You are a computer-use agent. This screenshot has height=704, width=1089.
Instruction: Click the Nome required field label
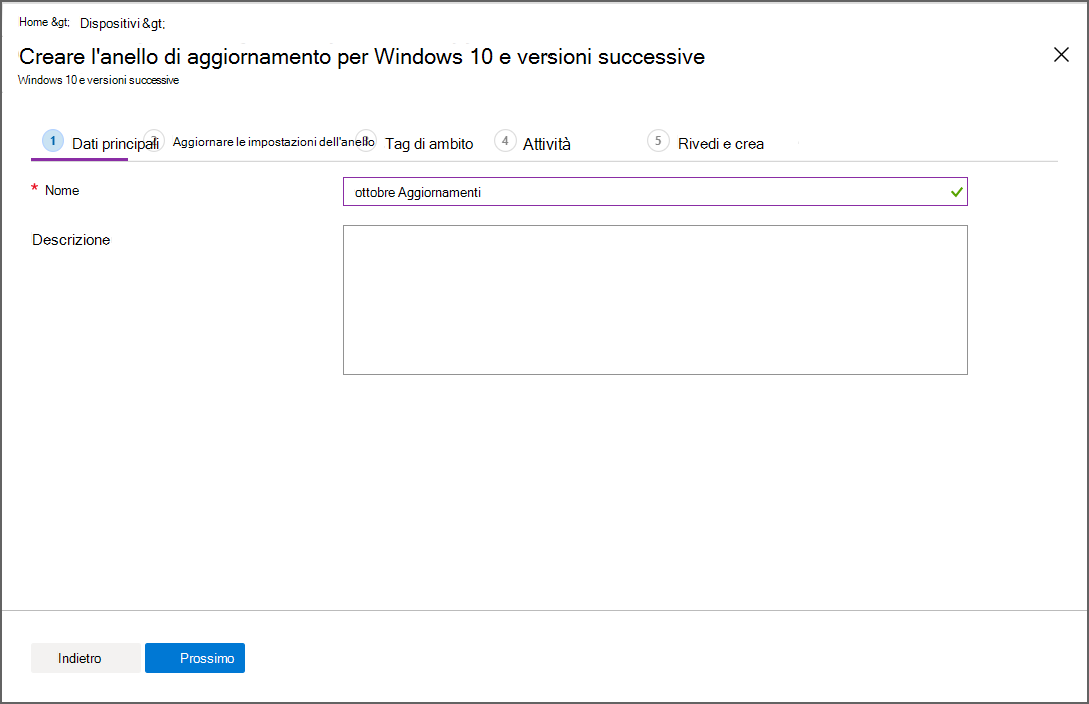tap(62, 190)
